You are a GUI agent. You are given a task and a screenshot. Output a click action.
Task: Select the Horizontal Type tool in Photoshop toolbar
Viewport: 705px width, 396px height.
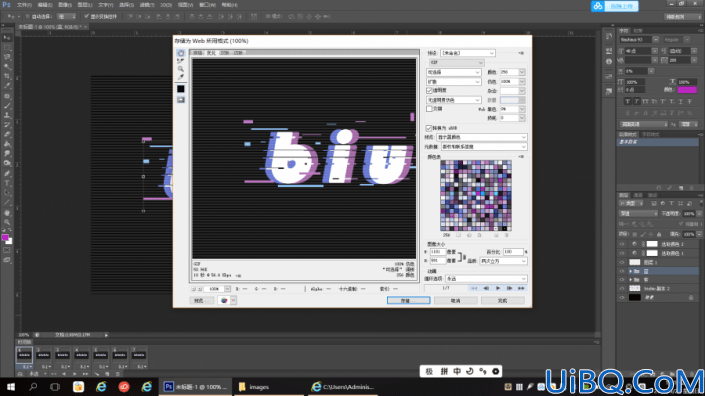pyautogui.click(x=7, y=183)
